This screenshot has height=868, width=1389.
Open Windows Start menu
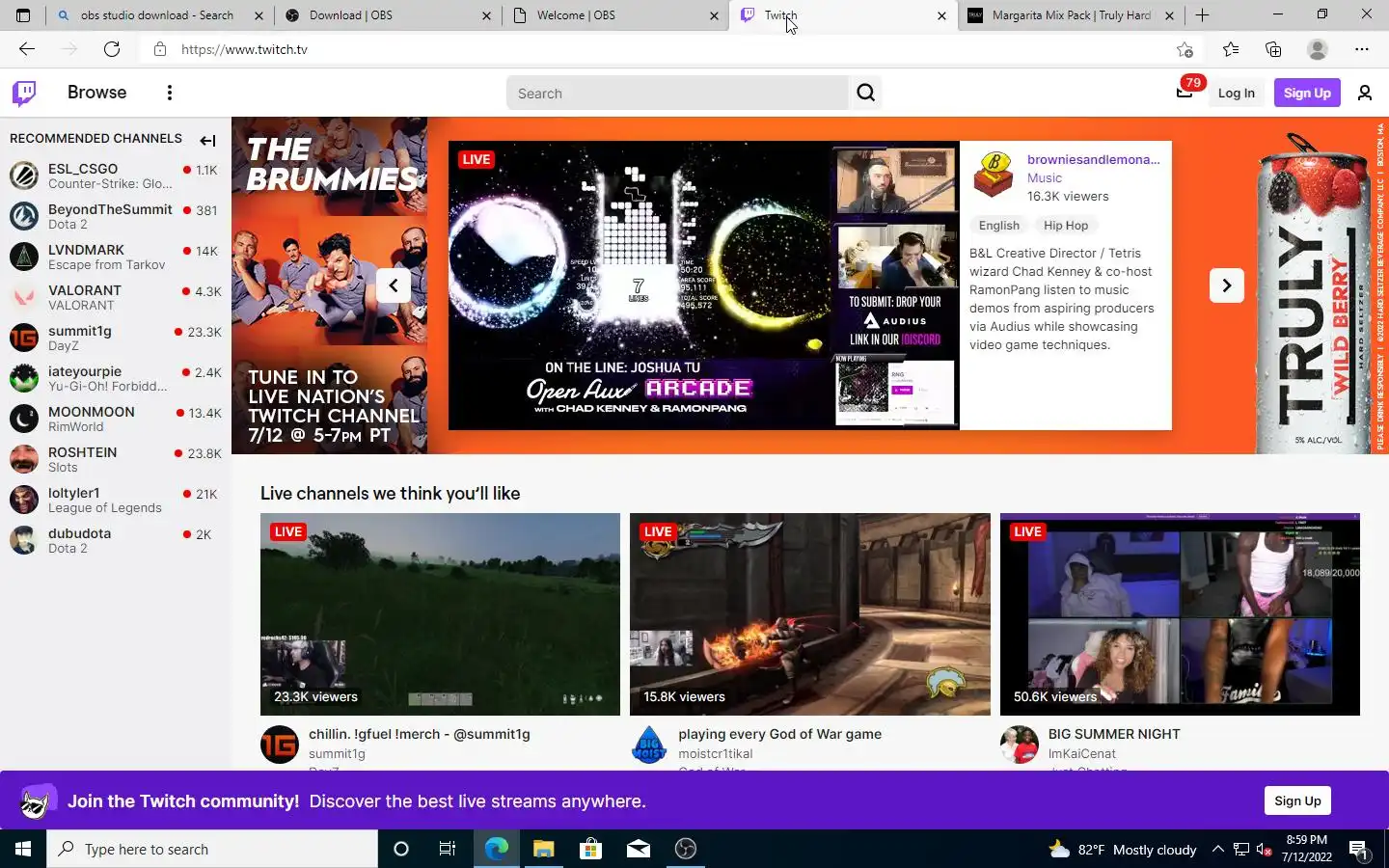click(x=23, y=849)
